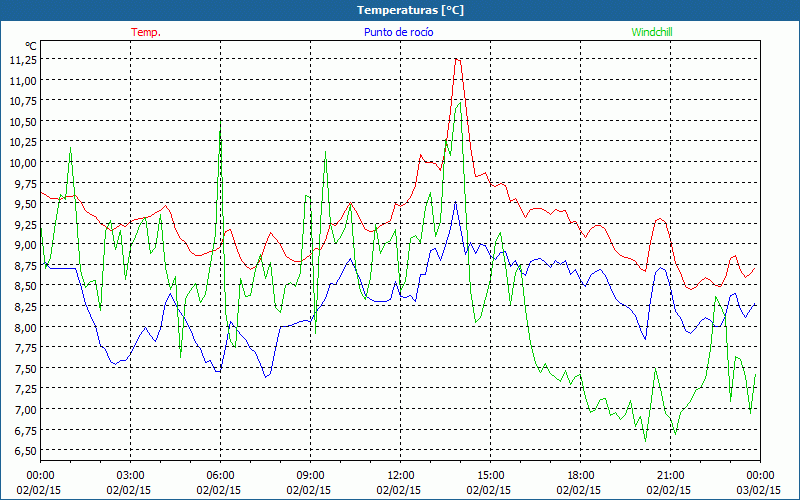This screenshot has height=500, width=800.
Task: Click the green windchill spike at 06:00
Action: 220,122
